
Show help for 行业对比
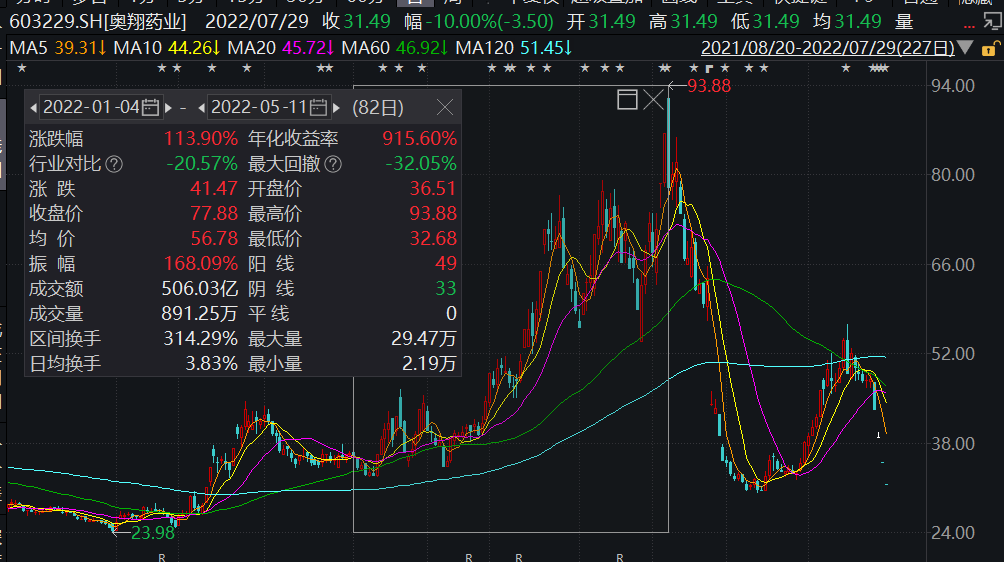pos(114,165)
